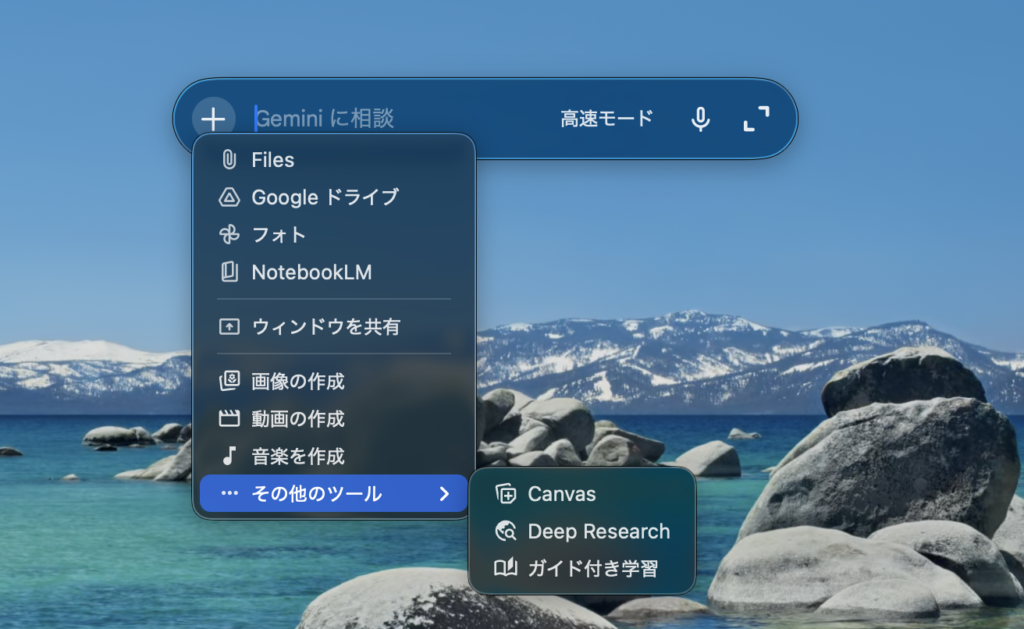Viewport: 1024px width, 629px height.
Task: Click the Canvas icon in the submenu
Action: 506,494
